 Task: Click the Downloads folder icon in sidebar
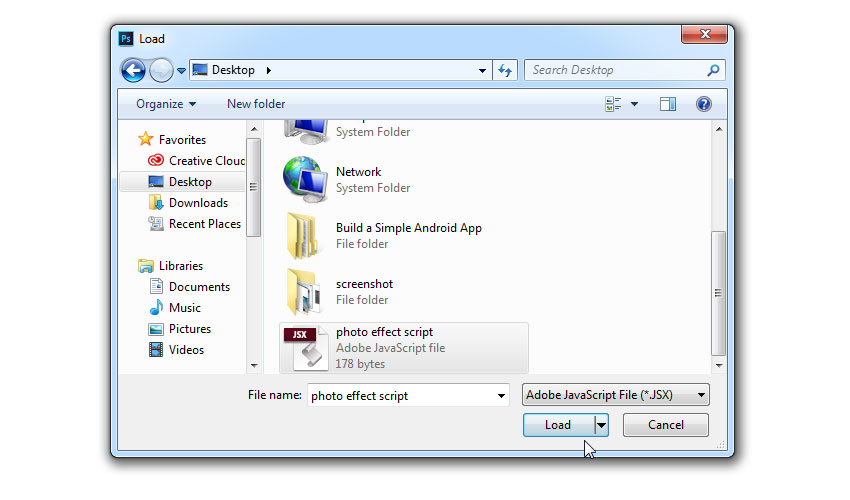pos(156,202)
